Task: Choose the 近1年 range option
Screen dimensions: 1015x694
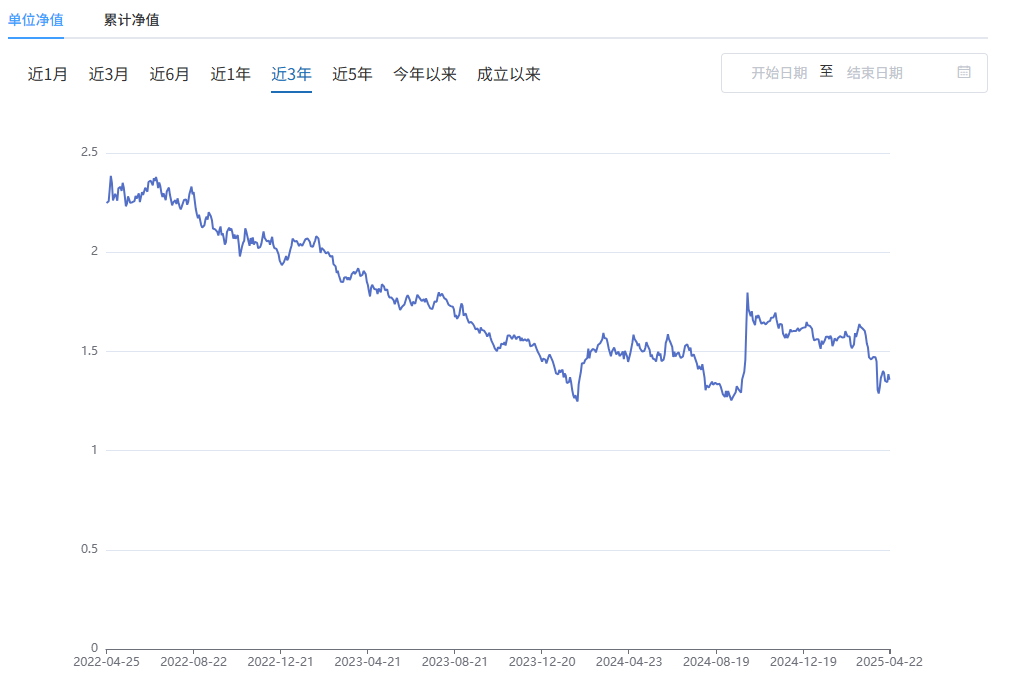Action: pos(231,74)
